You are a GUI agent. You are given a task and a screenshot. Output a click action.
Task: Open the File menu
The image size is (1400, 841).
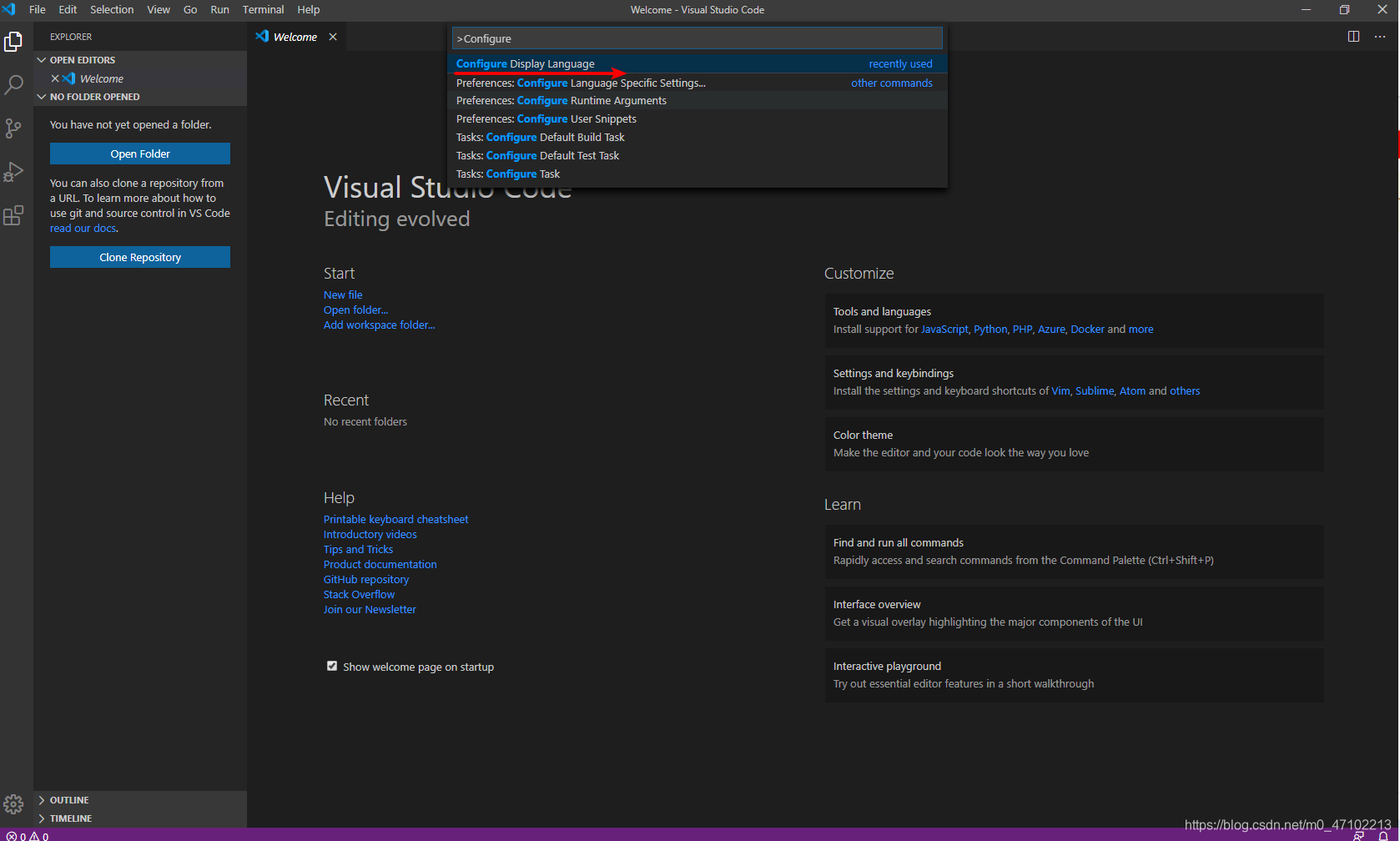point(38,9)
